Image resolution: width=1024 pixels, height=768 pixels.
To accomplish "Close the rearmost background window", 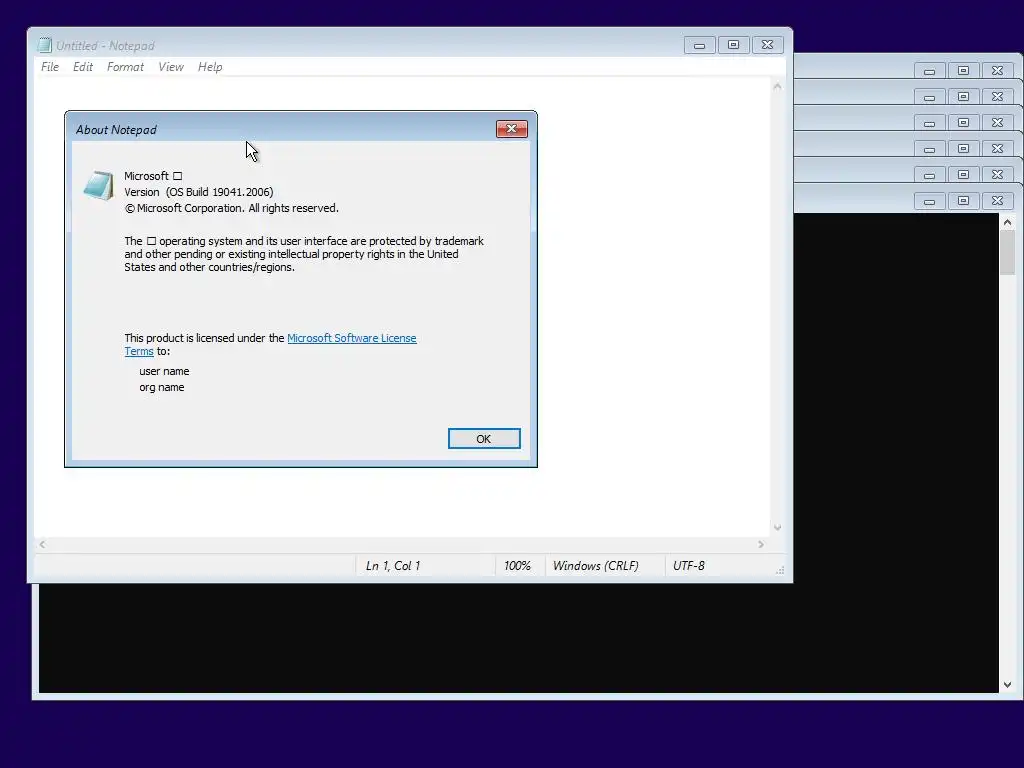I will click(997, 70).
